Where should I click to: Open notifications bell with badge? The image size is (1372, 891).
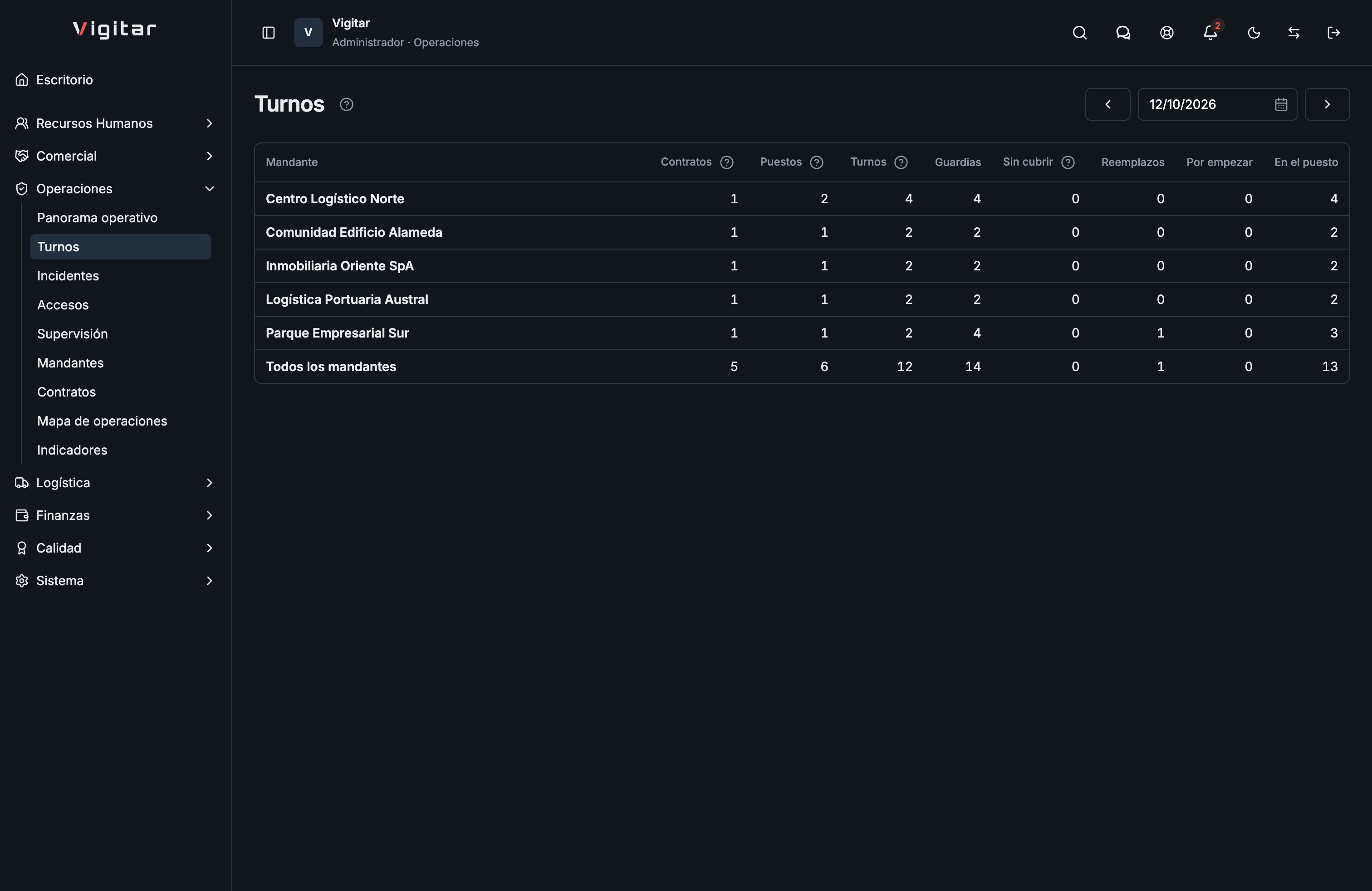pos(1210,33)
